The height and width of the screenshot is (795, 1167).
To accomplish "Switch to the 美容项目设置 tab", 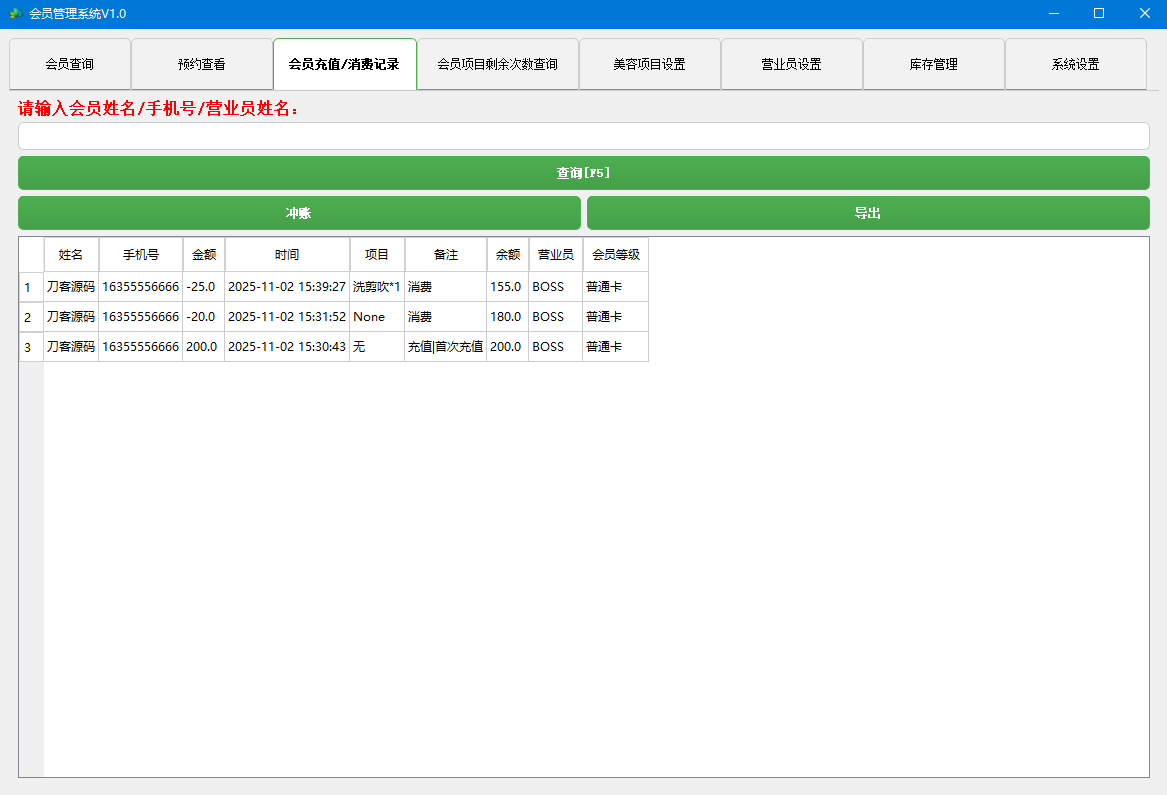I will pos(649,63).
